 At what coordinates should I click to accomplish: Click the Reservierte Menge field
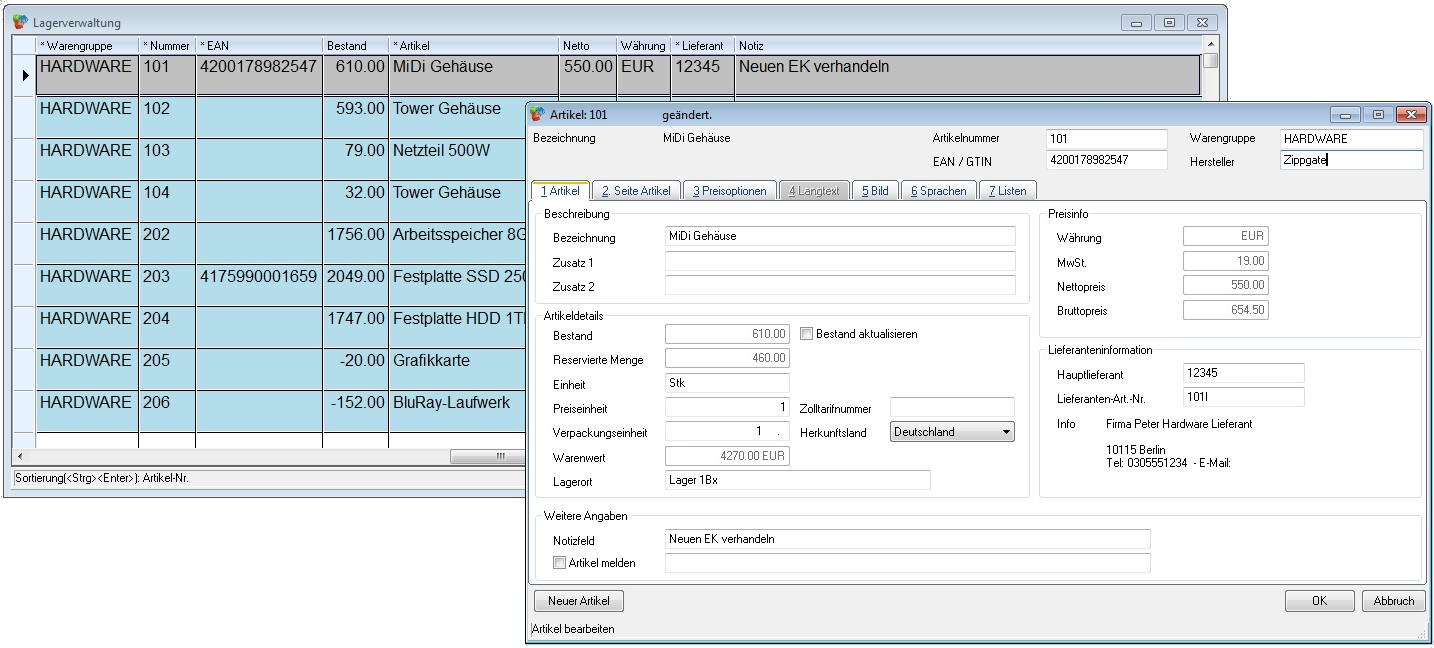tap(727, 358)
